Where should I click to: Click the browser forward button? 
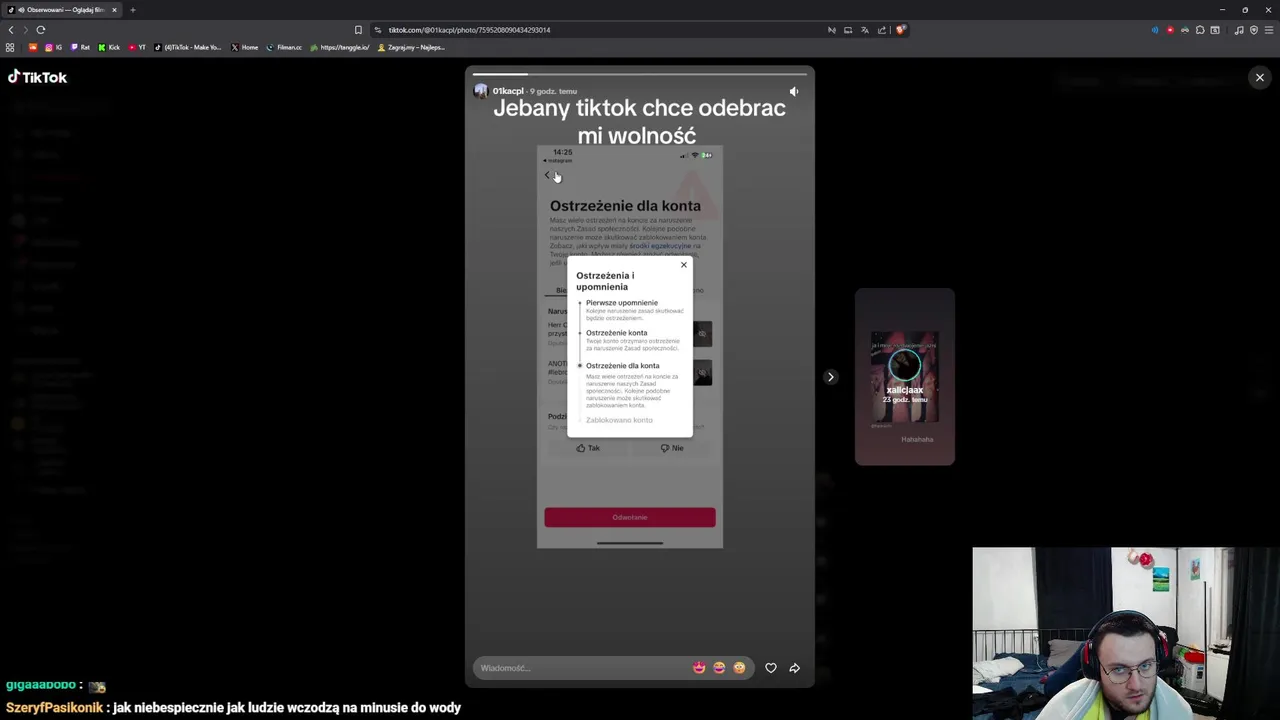[x=26, y=30]
